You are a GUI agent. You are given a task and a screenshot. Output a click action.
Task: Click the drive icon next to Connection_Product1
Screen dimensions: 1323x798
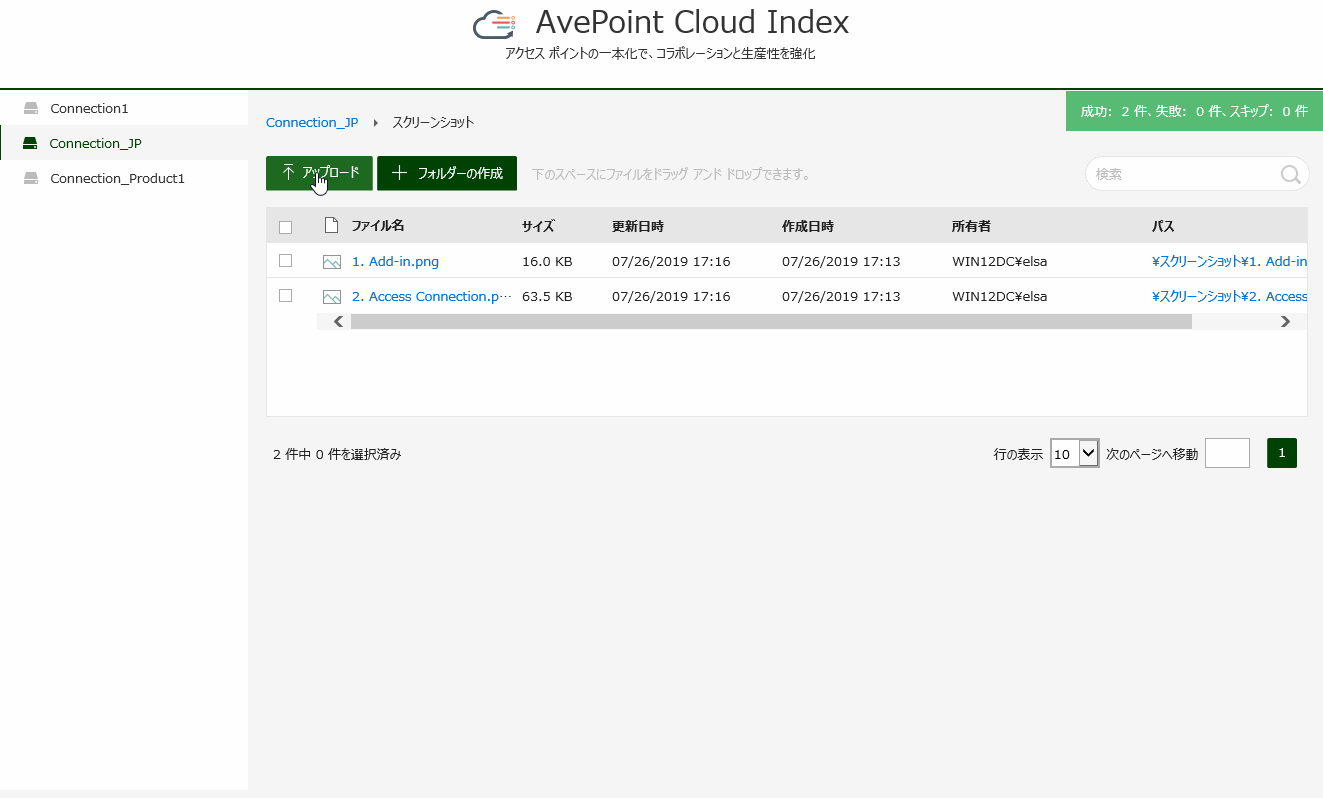[x=30, y=178]
